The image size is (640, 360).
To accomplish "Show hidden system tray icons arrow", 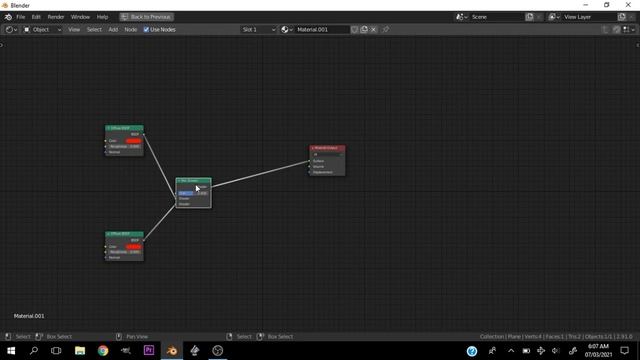I will point(511,351).
